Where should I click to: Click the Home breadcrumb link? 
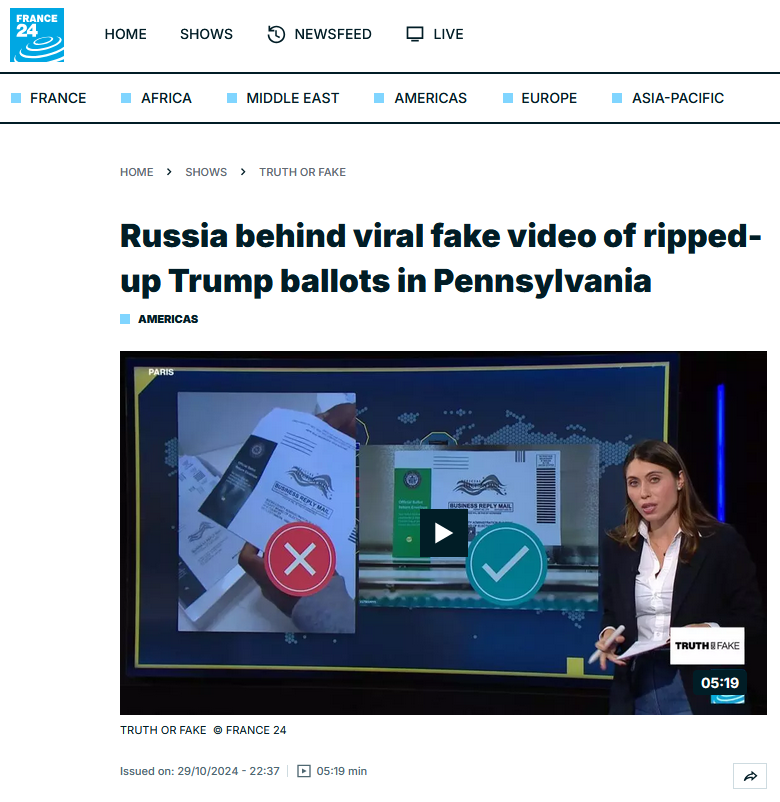click(x=137, y=172)
